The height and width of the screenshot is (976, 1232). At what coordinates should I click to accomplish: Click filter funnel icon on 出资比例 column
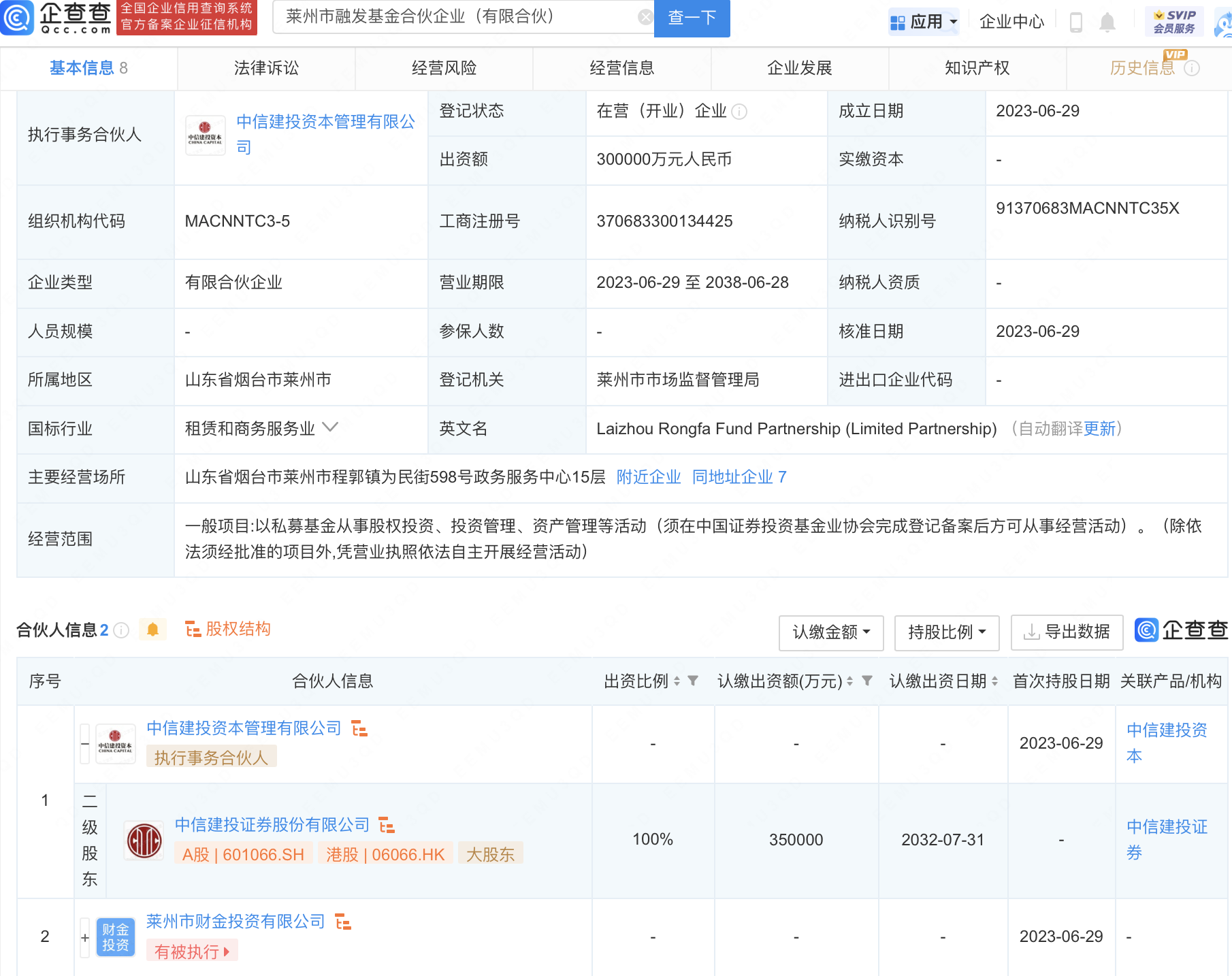coord(693,681)
